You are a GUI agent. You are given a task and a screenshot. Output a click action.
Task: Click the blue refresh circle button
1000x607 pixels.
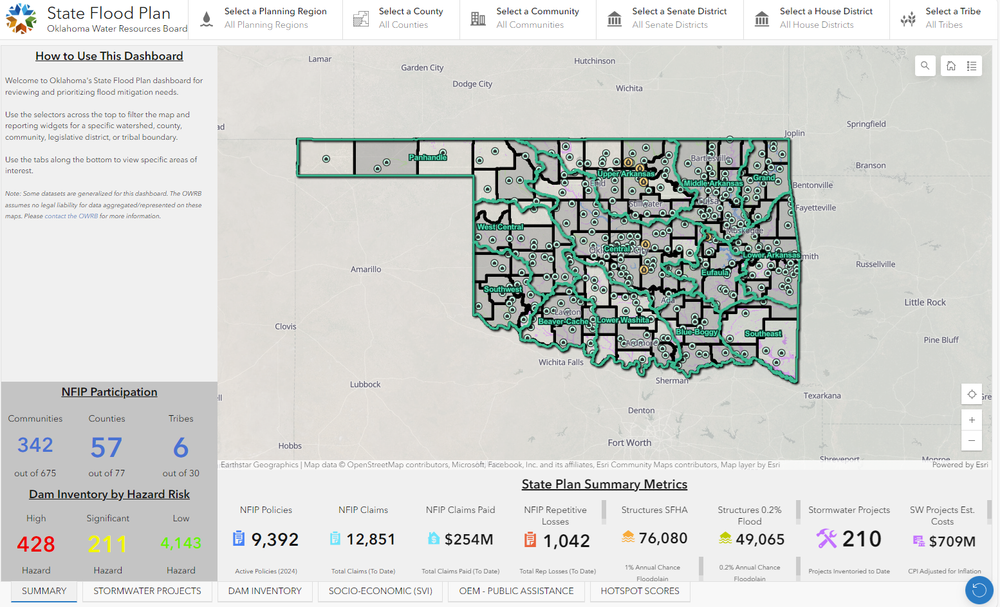(x=978, y=590)
